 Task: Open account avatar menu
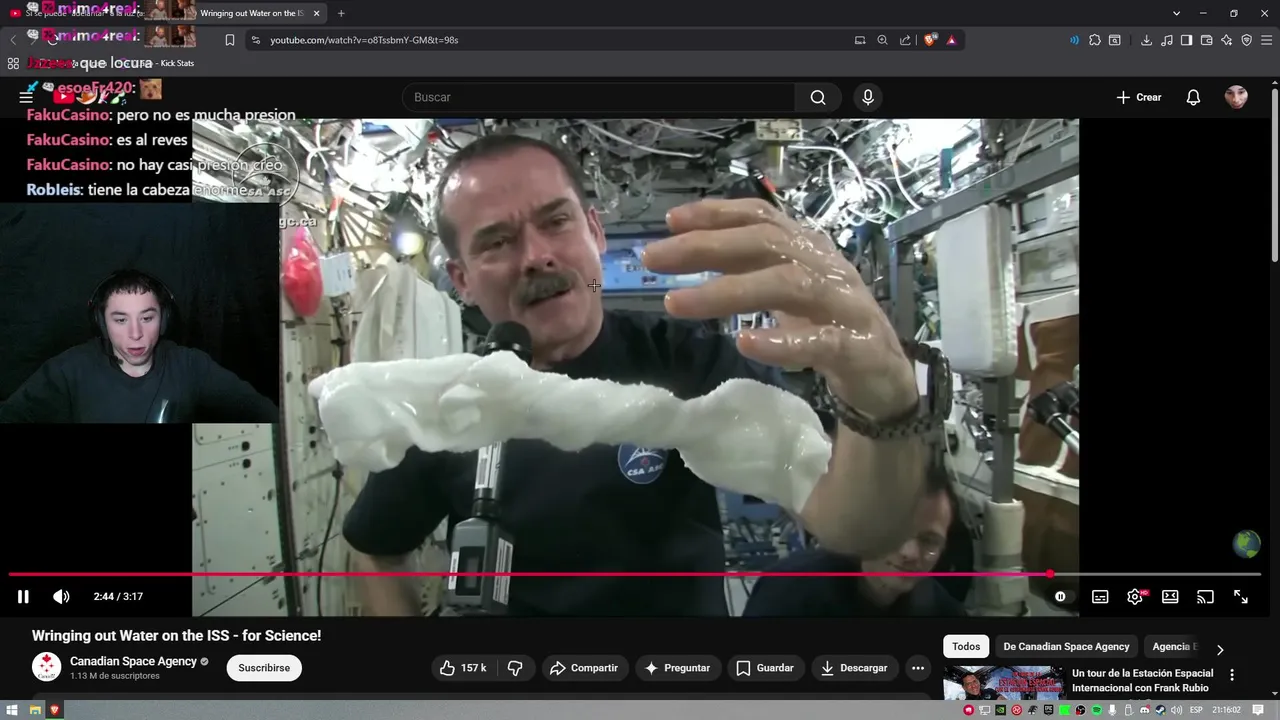(1236, 97)
